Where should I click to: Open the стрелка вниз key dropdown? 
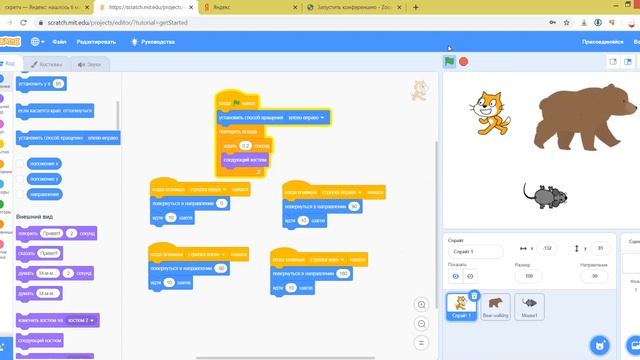pos(327,260)
